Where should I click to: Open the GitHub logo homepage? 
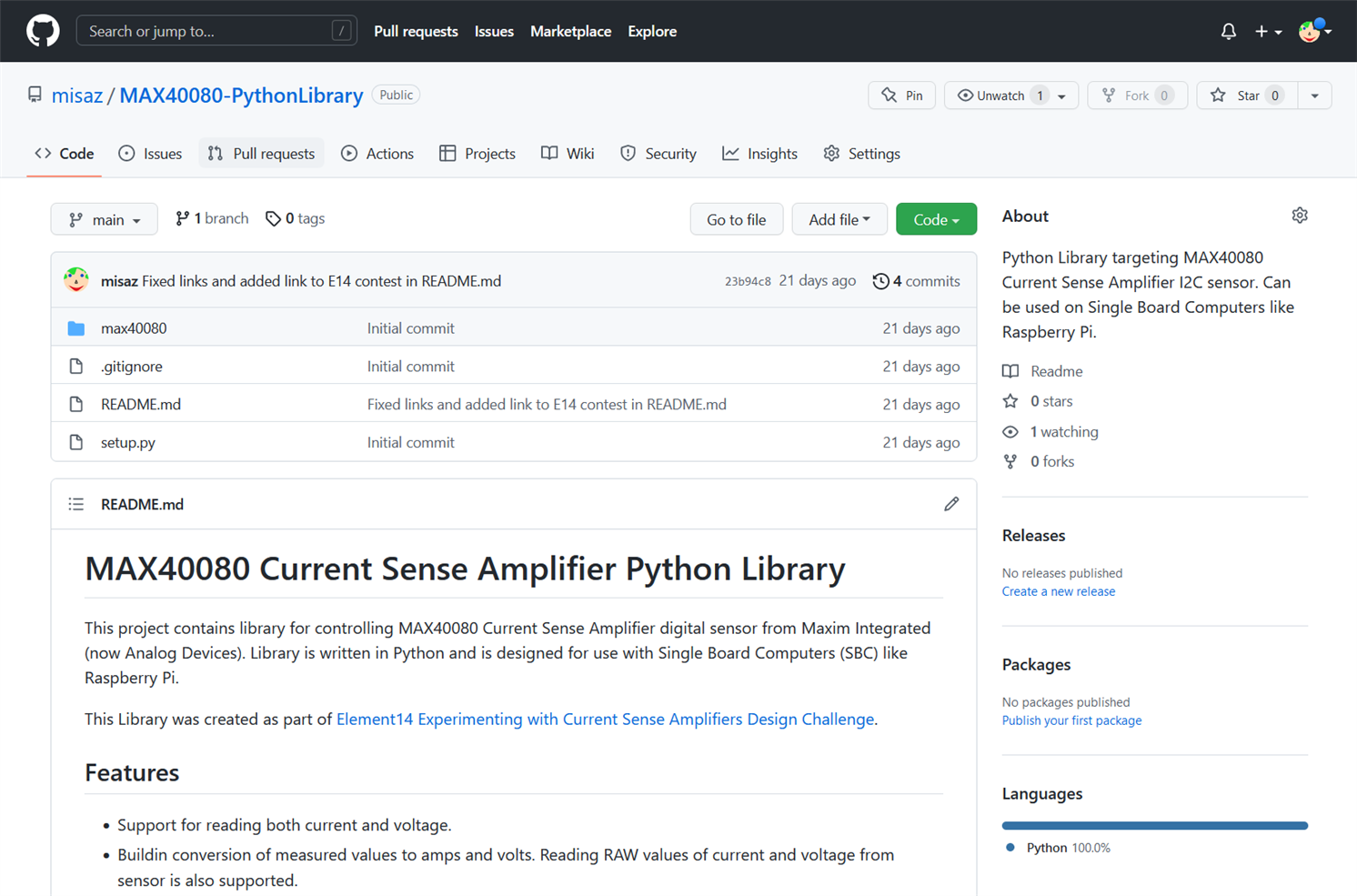[x=43, y=31]
